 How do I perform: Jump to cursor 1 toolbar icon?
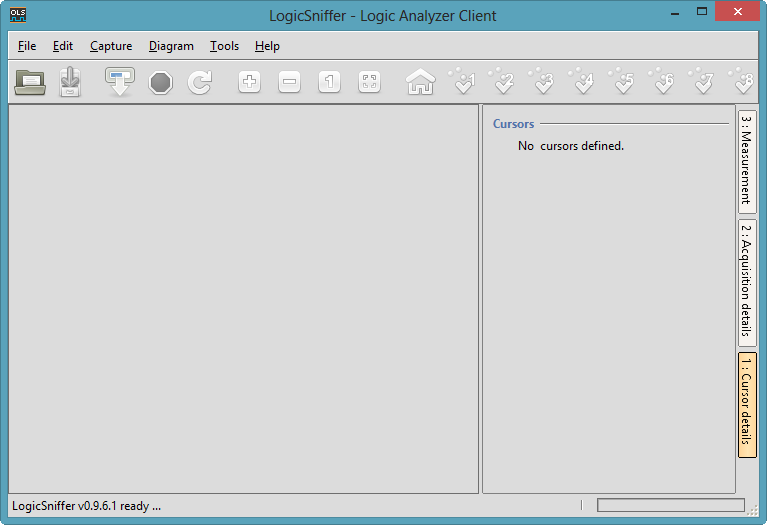coord(464,82)
